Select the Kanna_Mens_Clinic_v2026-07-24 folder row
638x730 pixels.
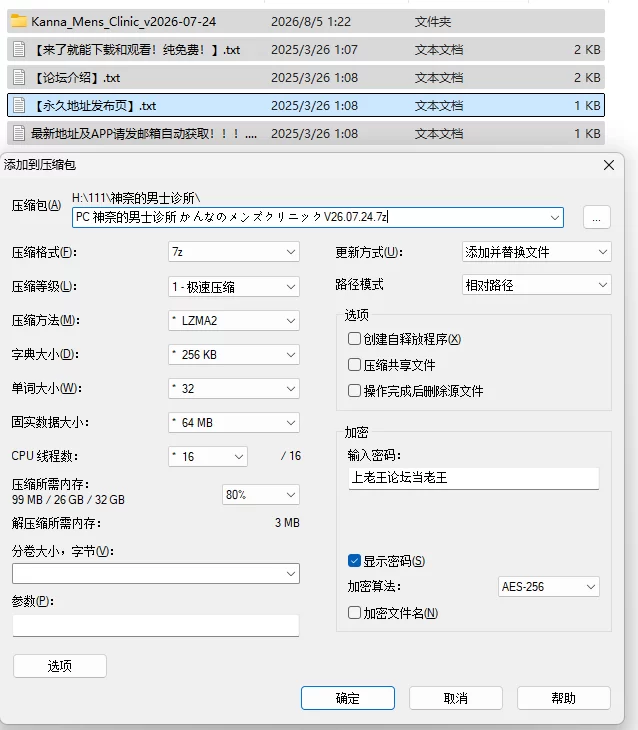[x=306, y=21]
